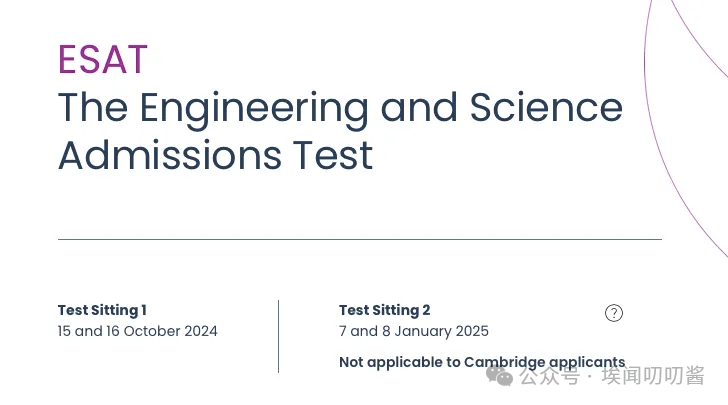The width and height of the screenshot is (728, 405).
Task: Select the 7 and 8 January 2025 date
Action: (414, 331)
